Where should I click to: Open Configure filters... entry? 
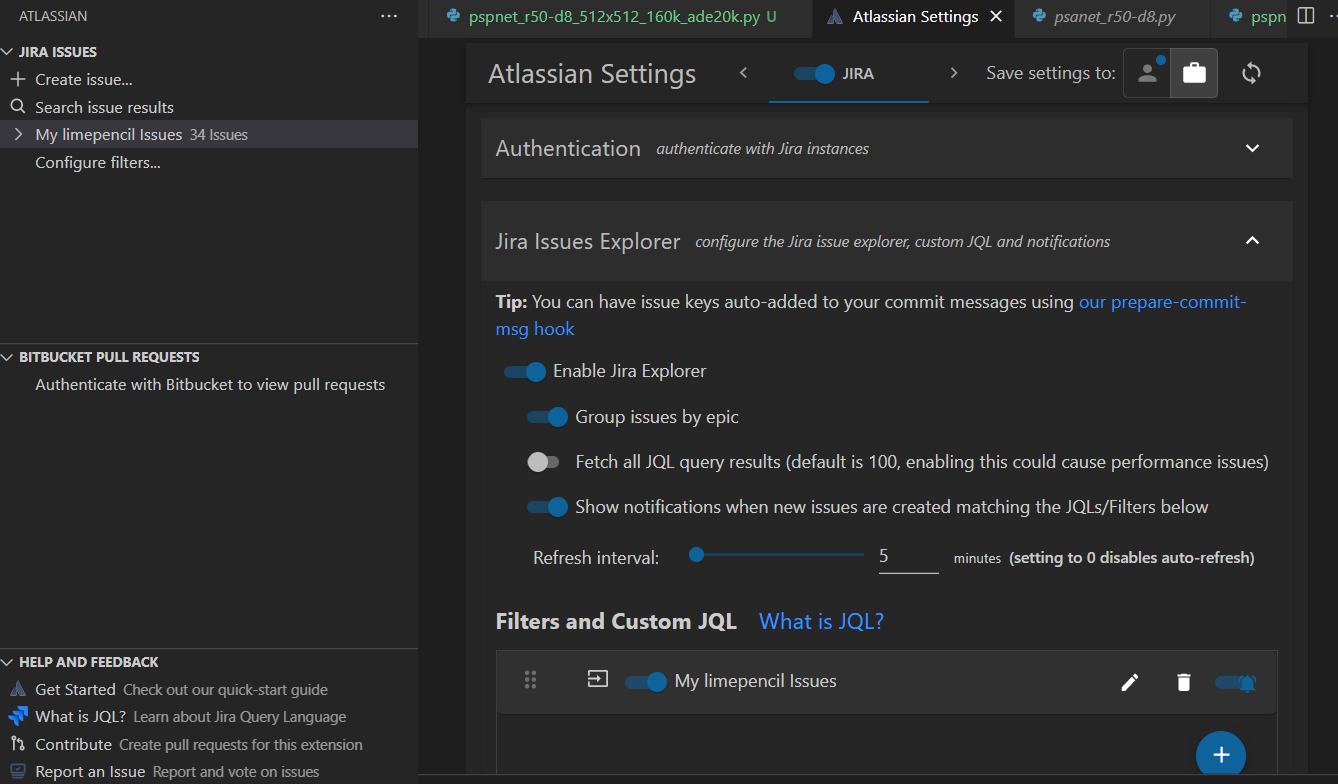click(x=98, y=162)
